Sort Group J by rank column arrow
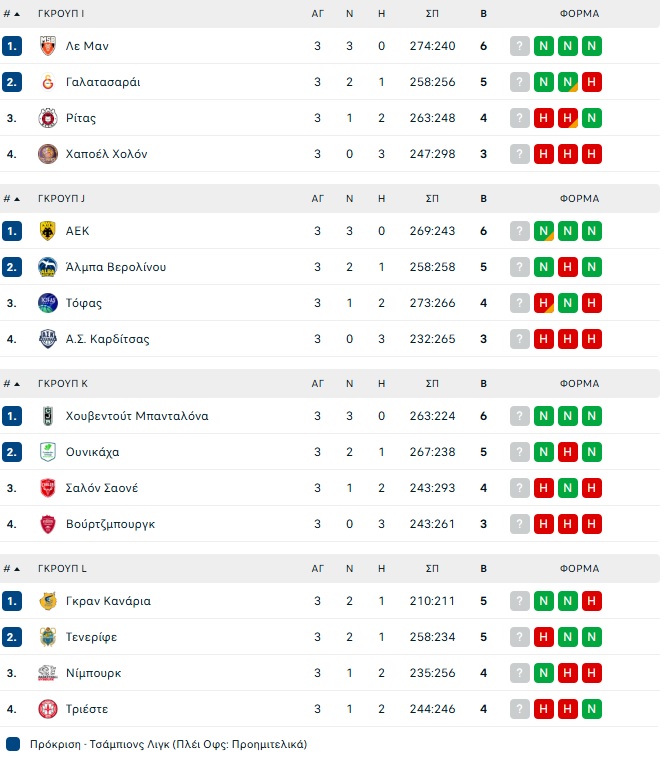 tap(17, 199)
